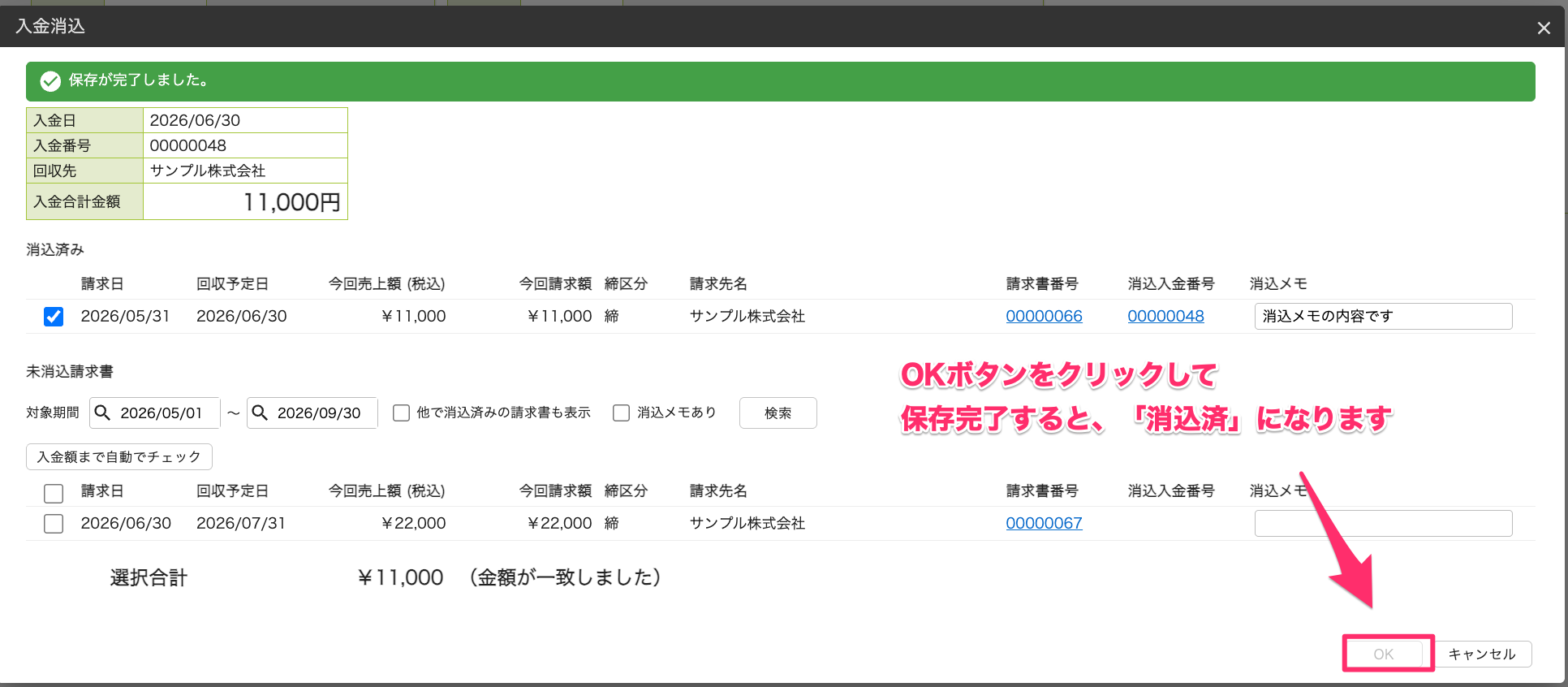Check the 2026/06/30 invoice row checkbox
Screen dimensions: 1568x687
click(x=54, y=524)
